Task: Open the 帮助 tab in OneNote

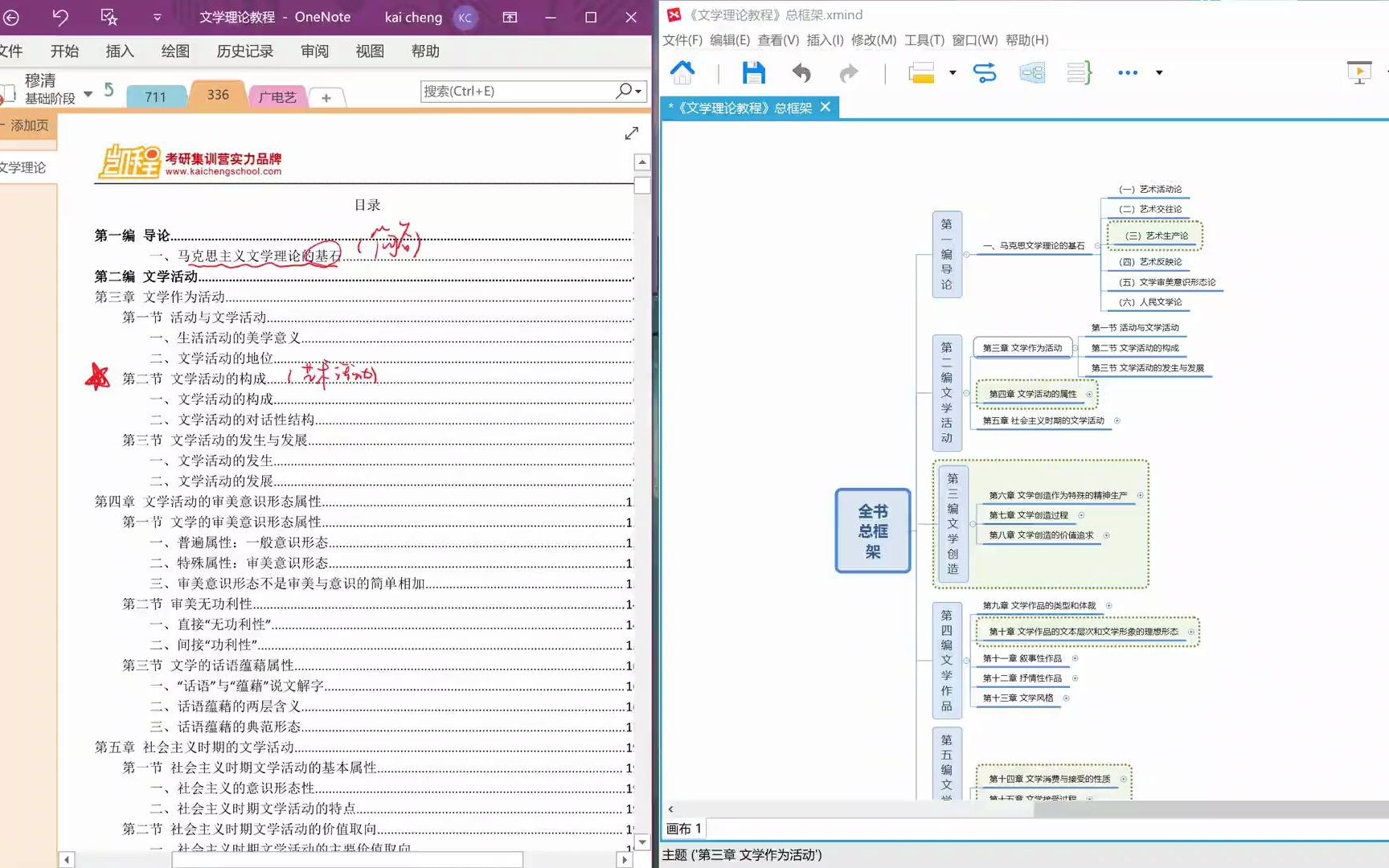Action: click(x=425, y=51)
